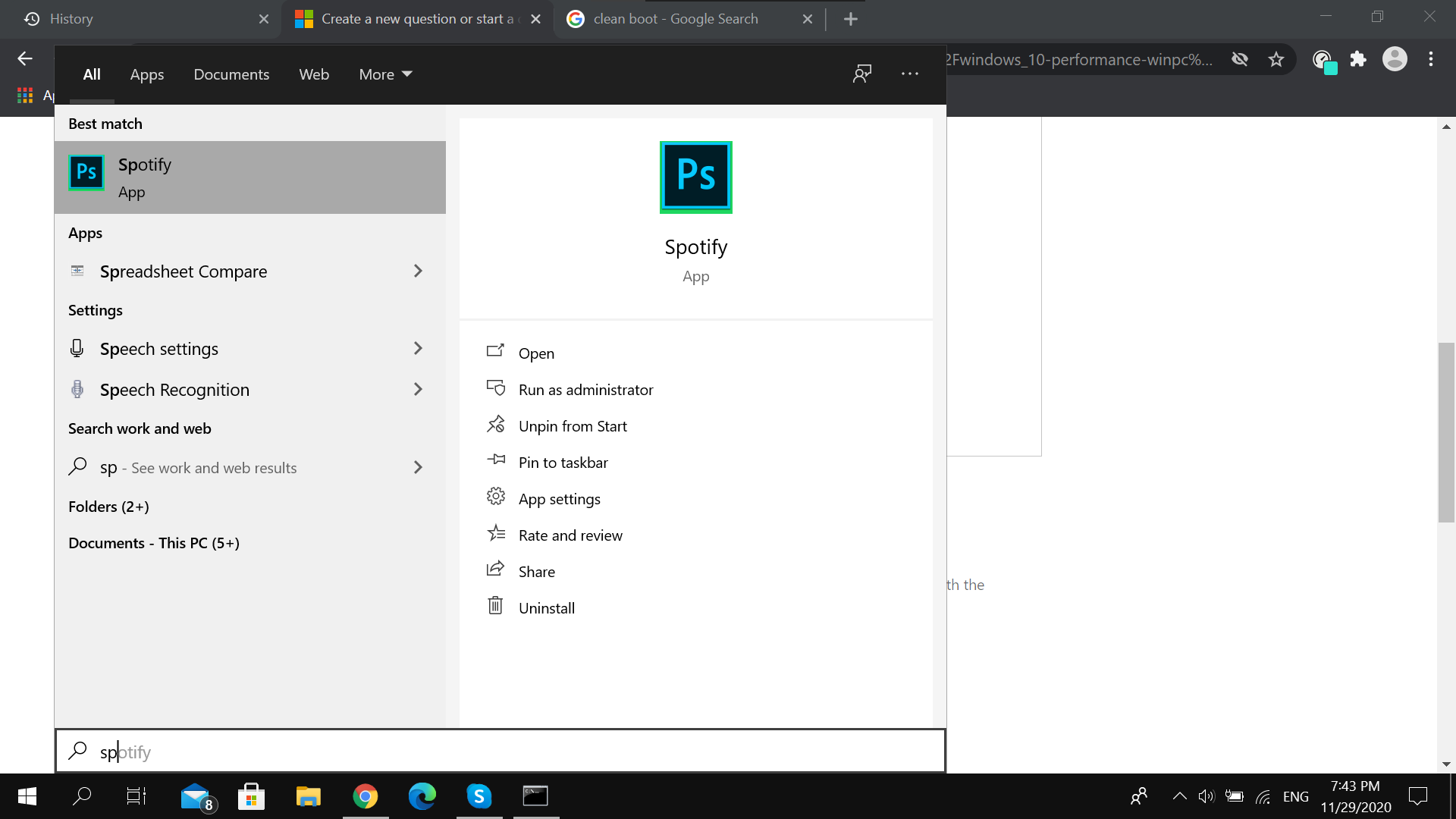Click Folders (2+) category
This screenshot has height=819, width=1456.
pos(108,507)
